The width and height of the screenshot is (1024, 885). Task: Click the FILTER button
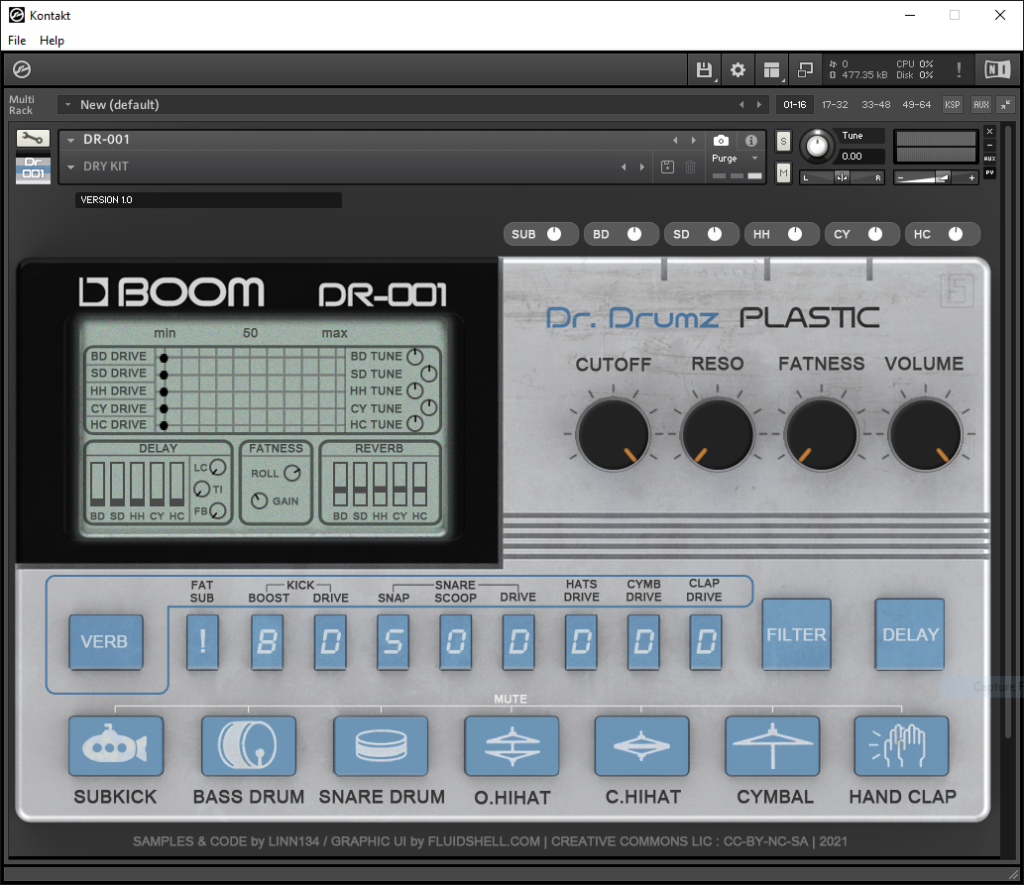(796, 634)
